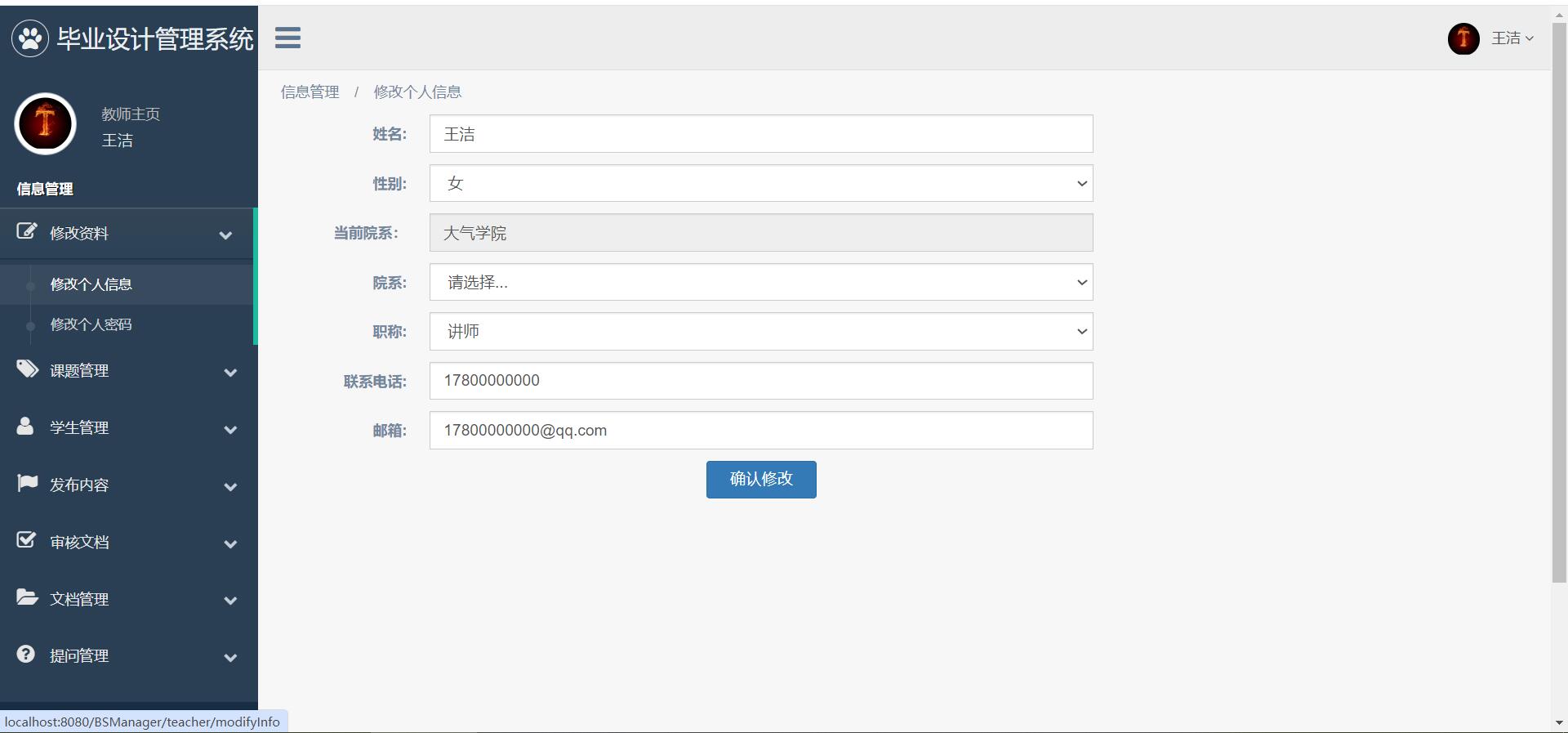Open the 提问管理 sidebar menu item

click(x=129, y=656)
